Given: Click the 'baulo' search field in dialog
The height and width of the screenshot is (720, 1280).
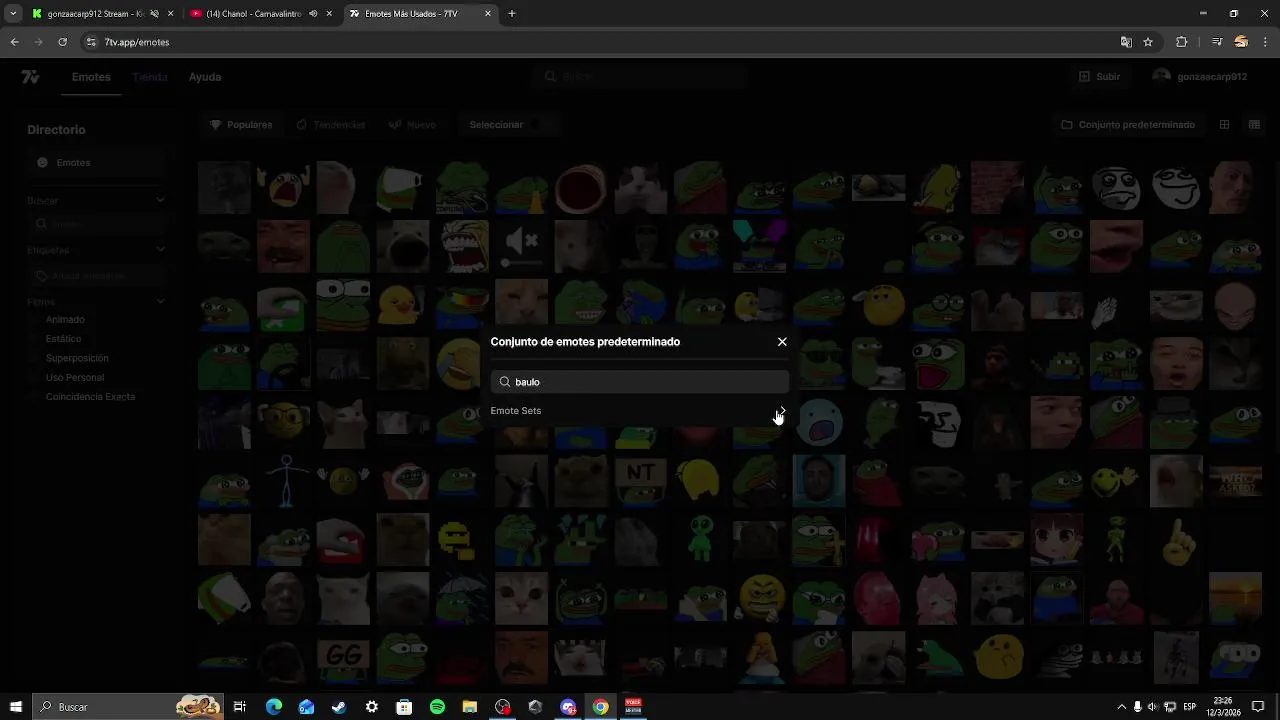Looking at the screenshot, I should tap(640, 382).
